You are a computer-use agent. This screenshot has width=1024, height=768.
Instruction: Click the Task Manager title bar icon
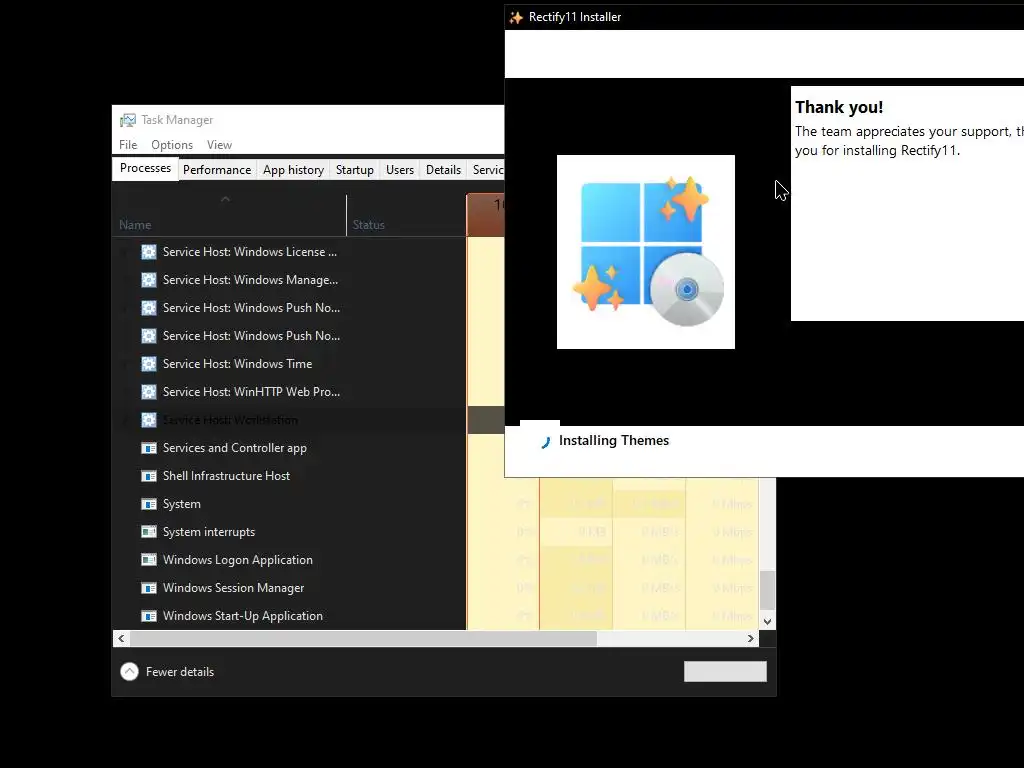[x=128, y=120]
